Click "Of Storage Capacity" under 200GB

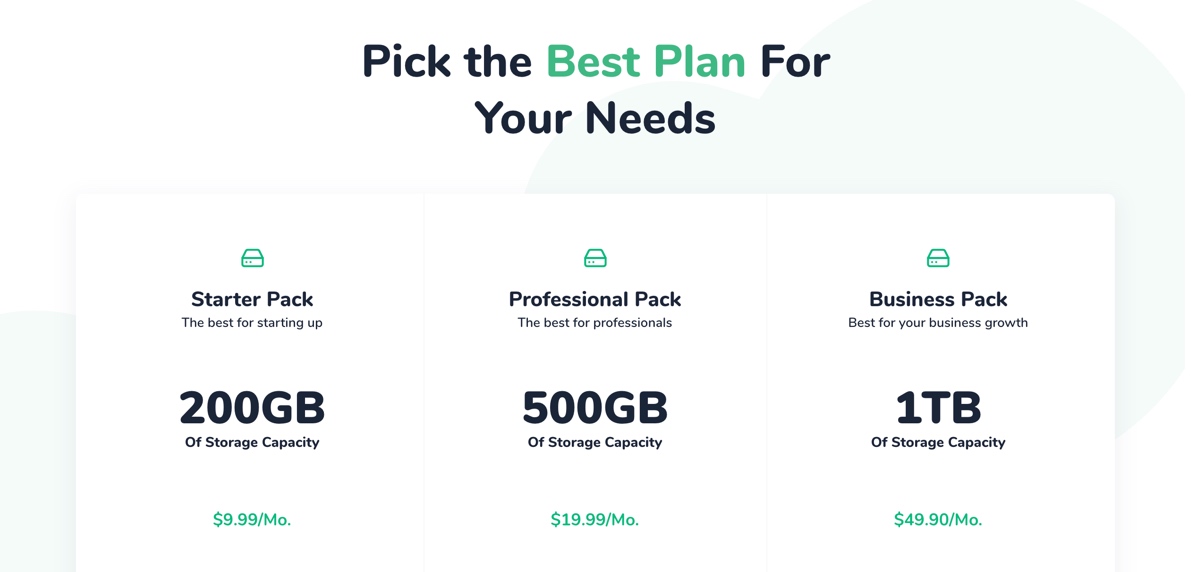point(252,442)
